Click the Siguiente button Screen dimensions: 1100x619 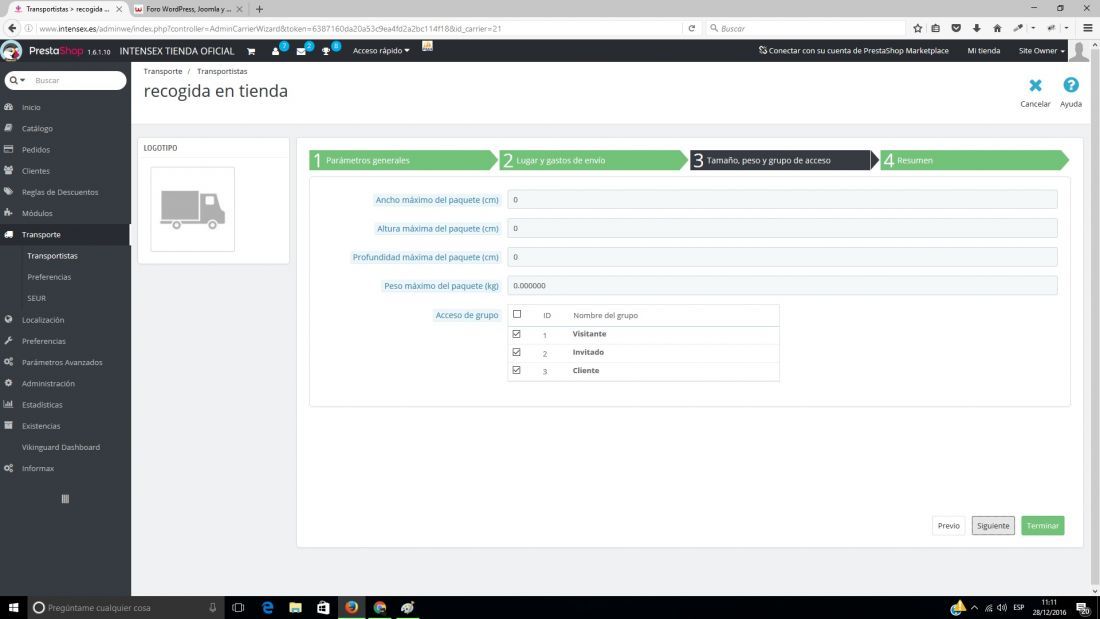(x=993, y=526)
